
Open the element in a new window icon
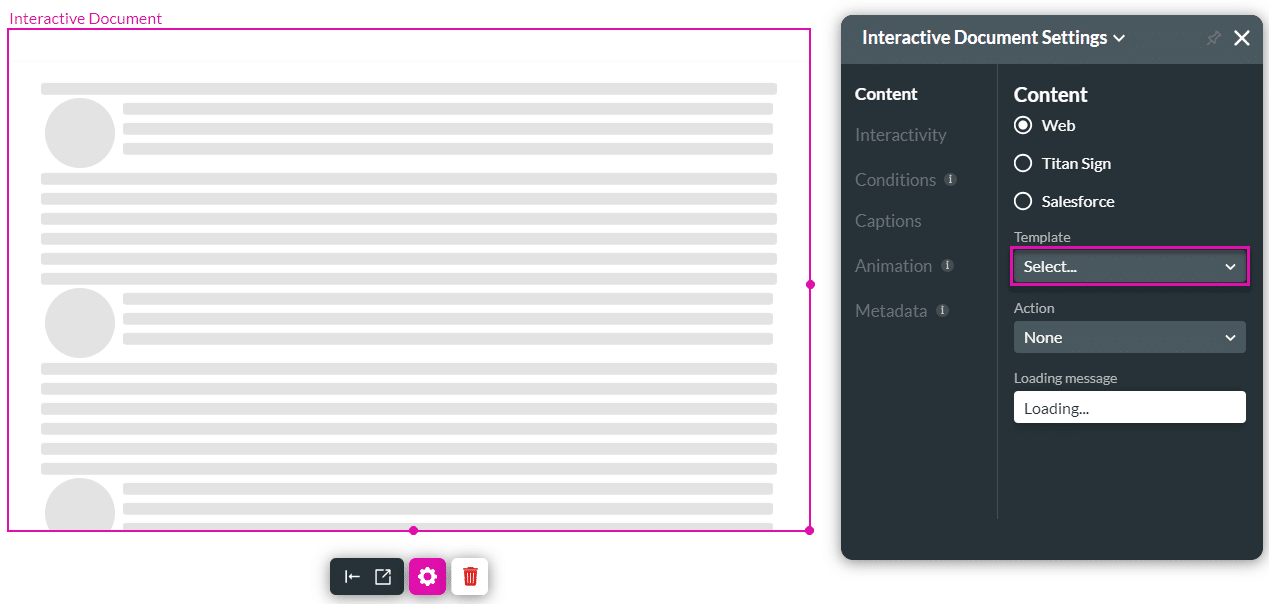(x=381, y=576)
